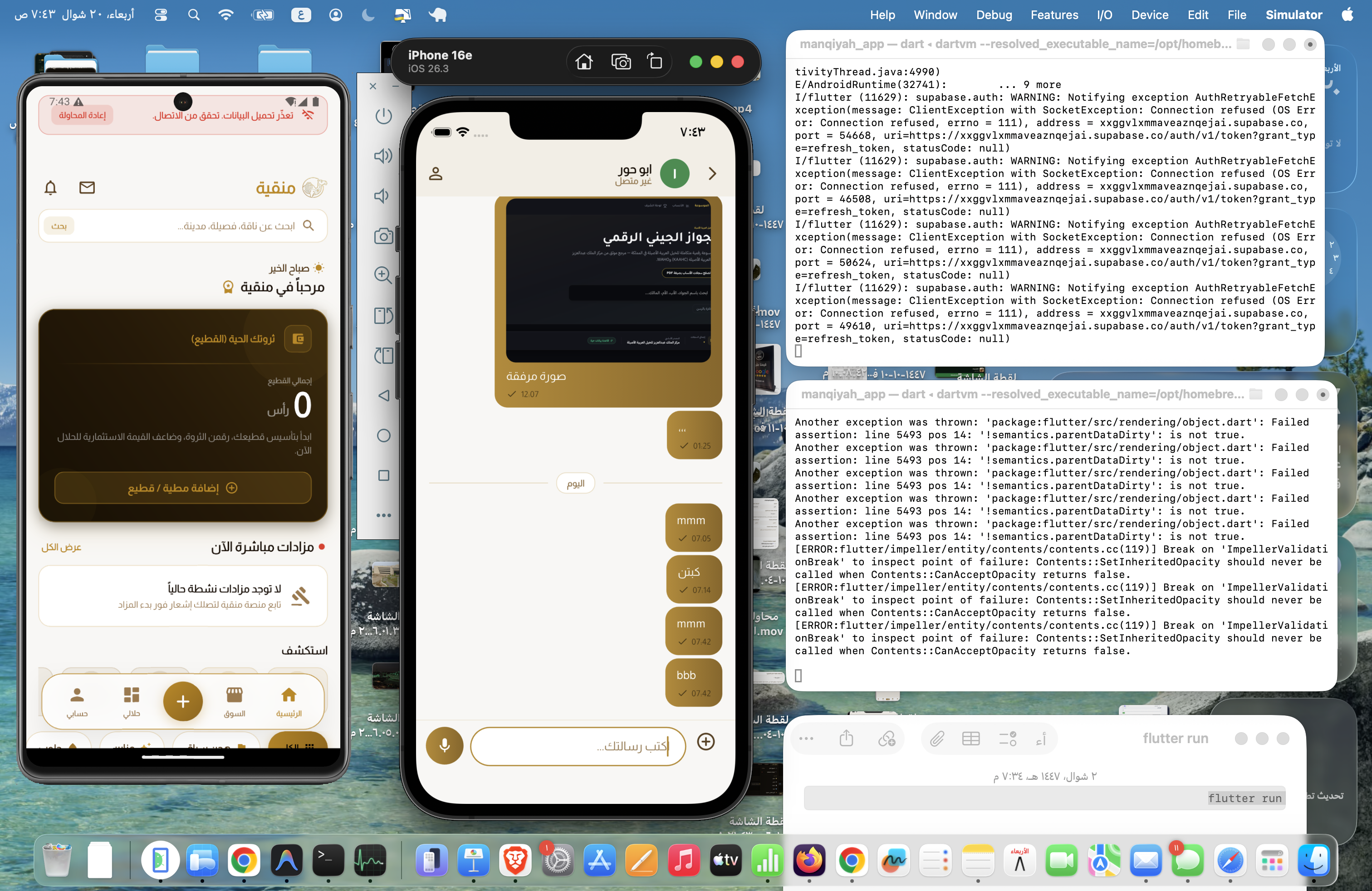Screen dimensions: 1372x891
Task: Click the Simulator rotate device icon
Action: tap(655, 62)
